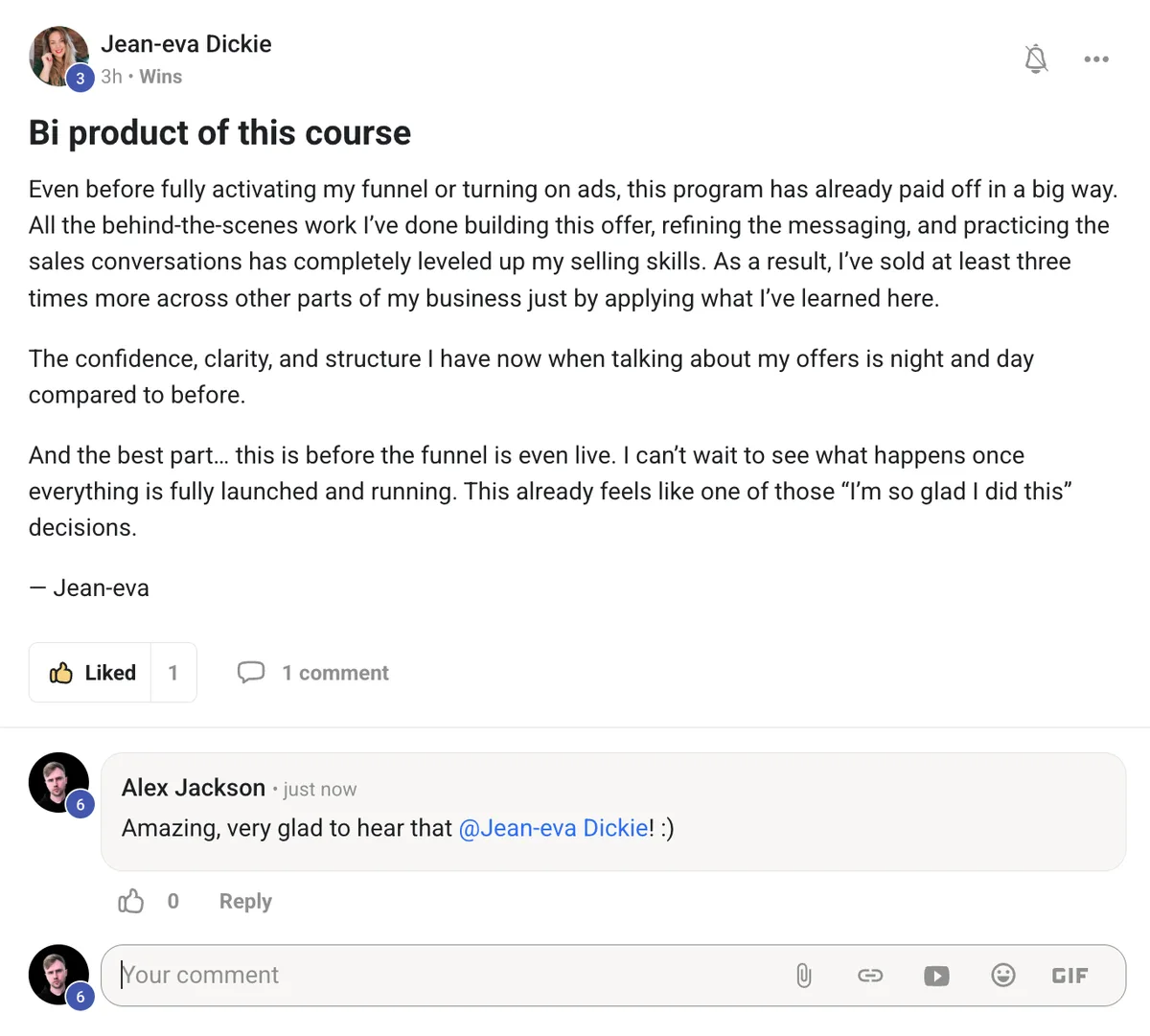Viewport: 1150px width, 1036px height.
Task: Open comments via the speech bubble icon
Action: coord(251,672)
